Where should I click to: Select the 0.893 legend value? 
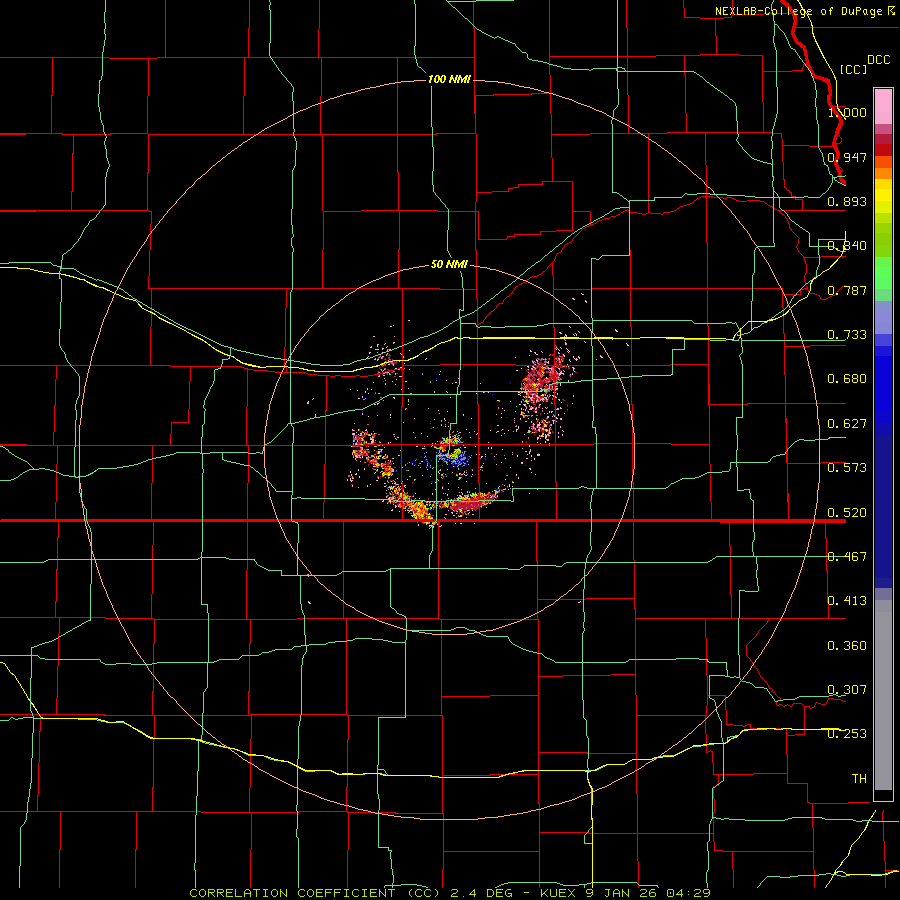pos(847,201)
